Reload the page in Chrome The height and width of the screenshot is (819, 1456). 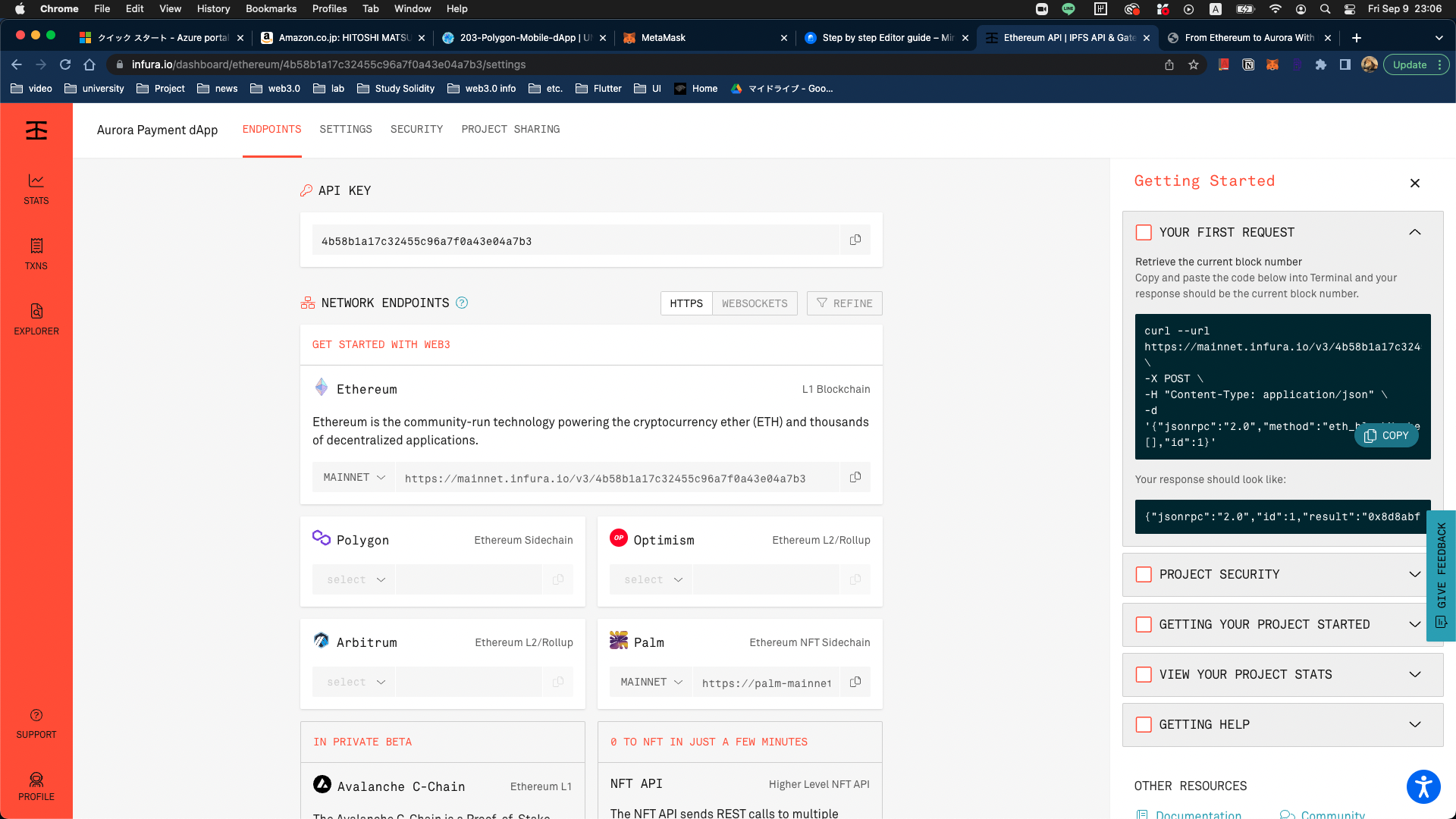click(65, 64)
